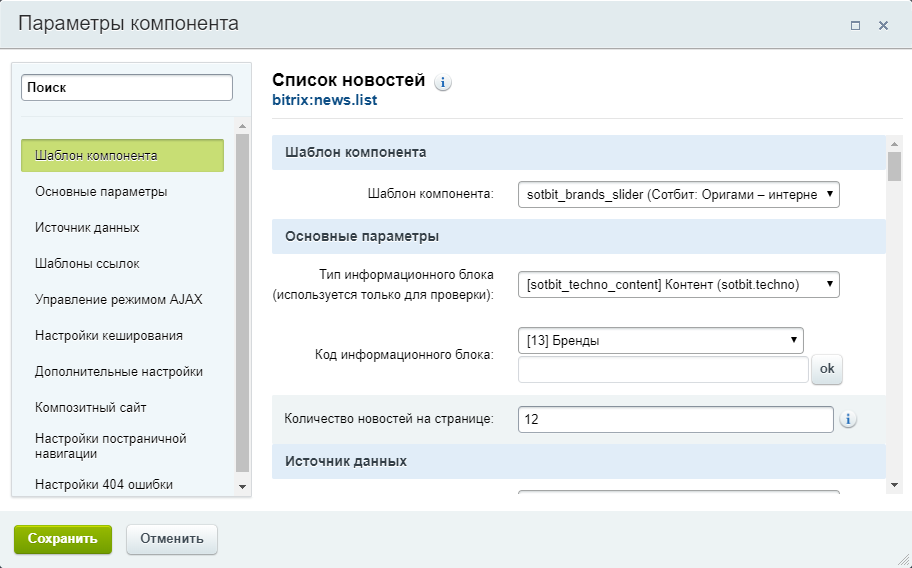
Task: Expand the dialog with the maximize icon
Action: coord(855,26)
